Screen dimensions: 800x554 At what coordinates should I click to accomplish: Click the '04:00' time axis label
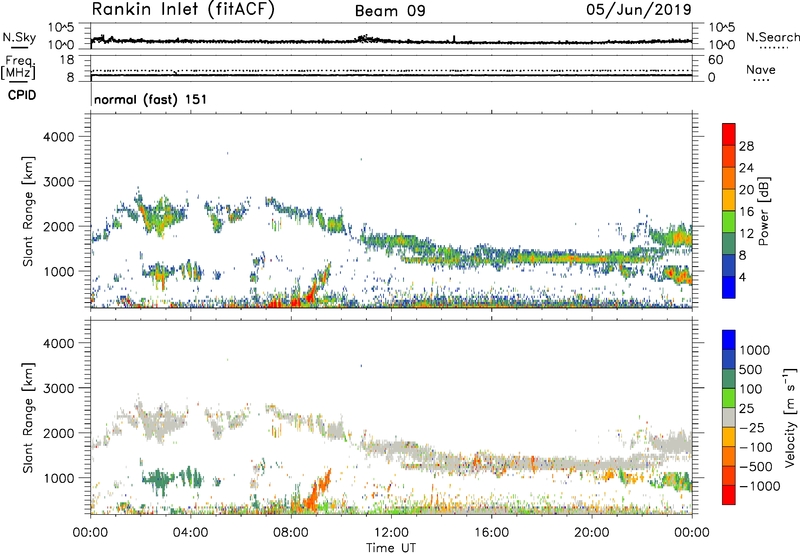(190, 533)
